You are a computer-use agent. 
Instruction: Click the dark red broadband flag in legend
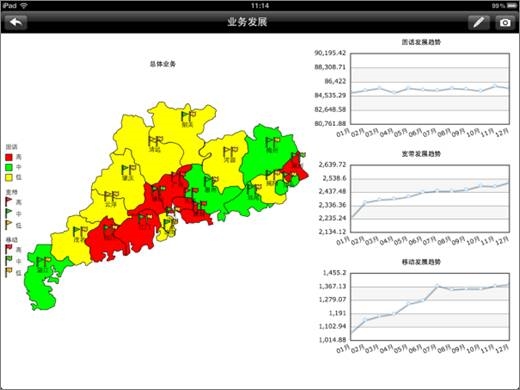[x=9, y=201]
